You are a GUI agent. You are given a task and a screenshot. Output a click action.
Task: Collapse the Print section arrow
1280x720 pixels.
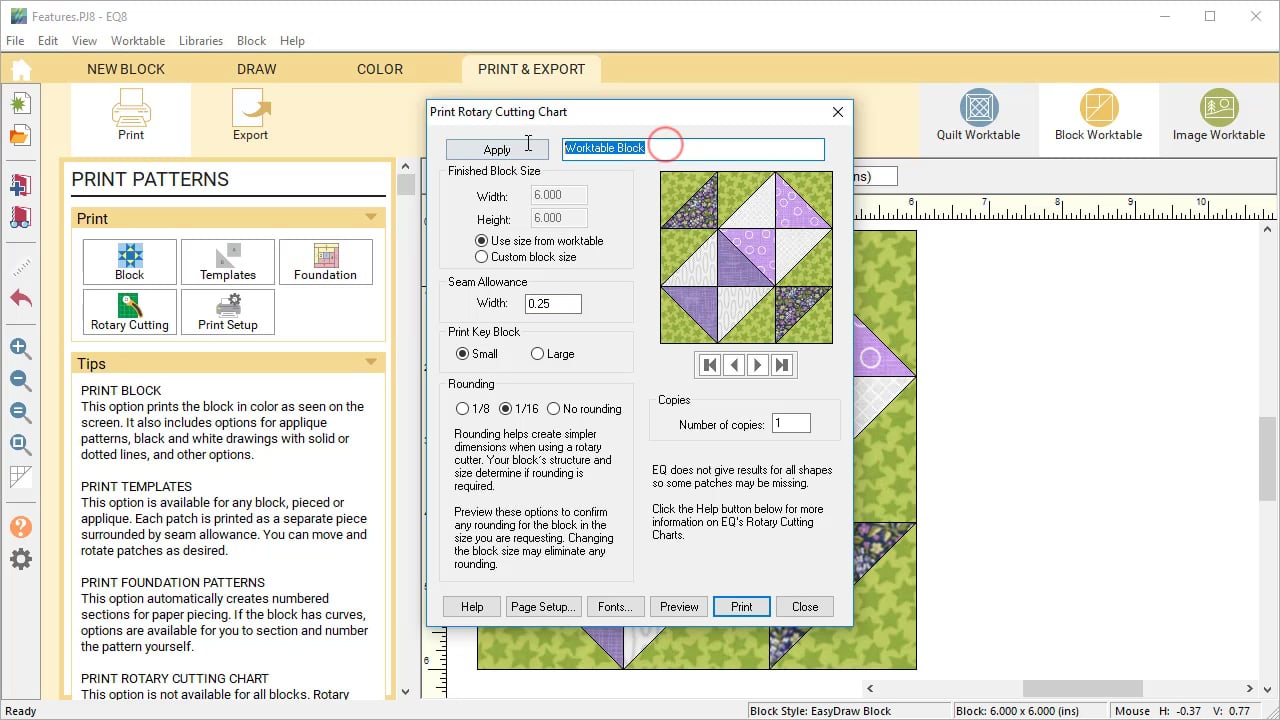(371, 217)
